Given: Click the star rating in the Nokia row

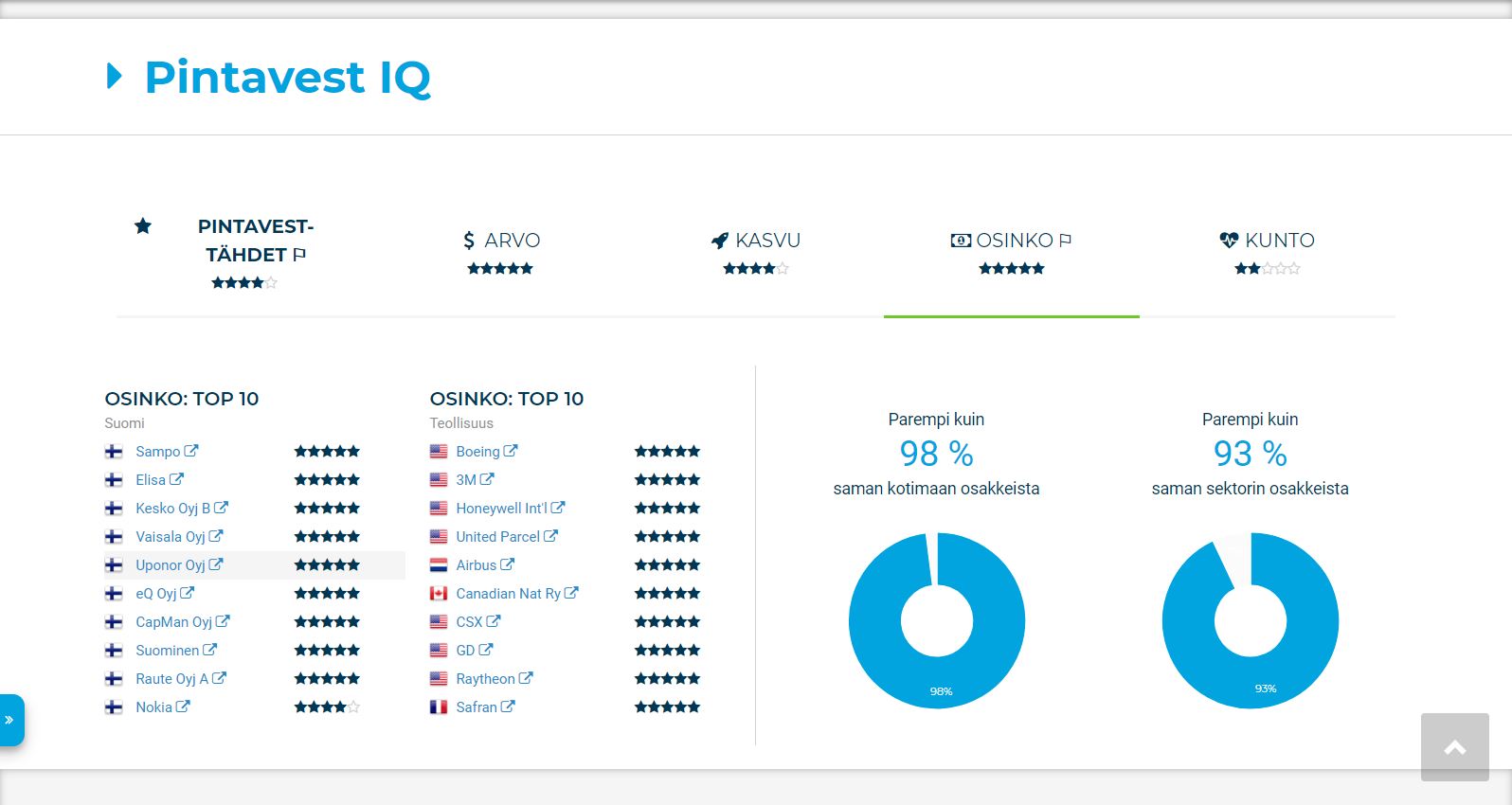Looking at the screenshot, I should point(327,707).
